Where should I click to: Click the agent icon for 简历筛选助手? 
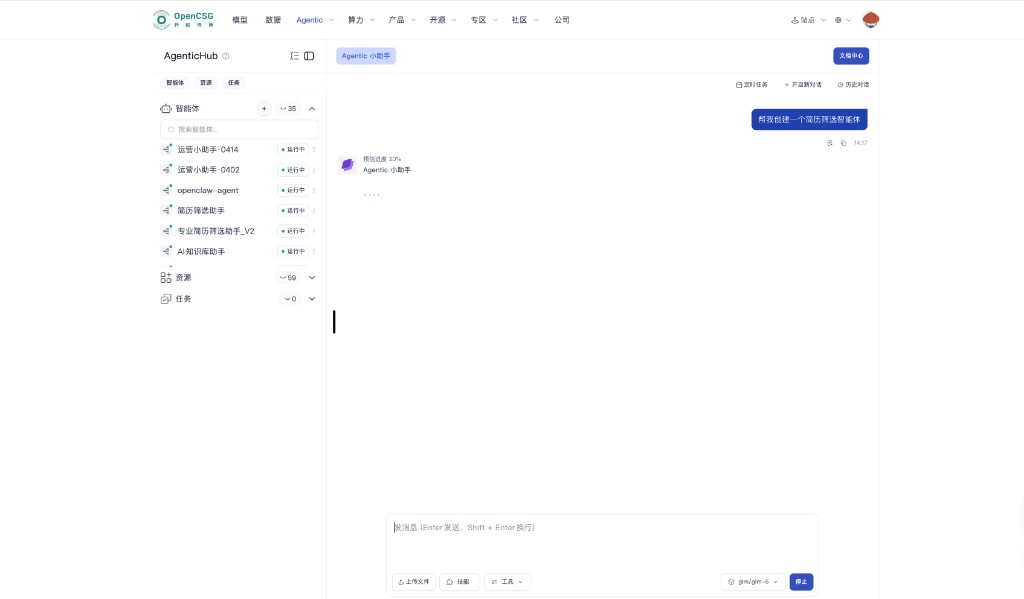coord(167,210)
